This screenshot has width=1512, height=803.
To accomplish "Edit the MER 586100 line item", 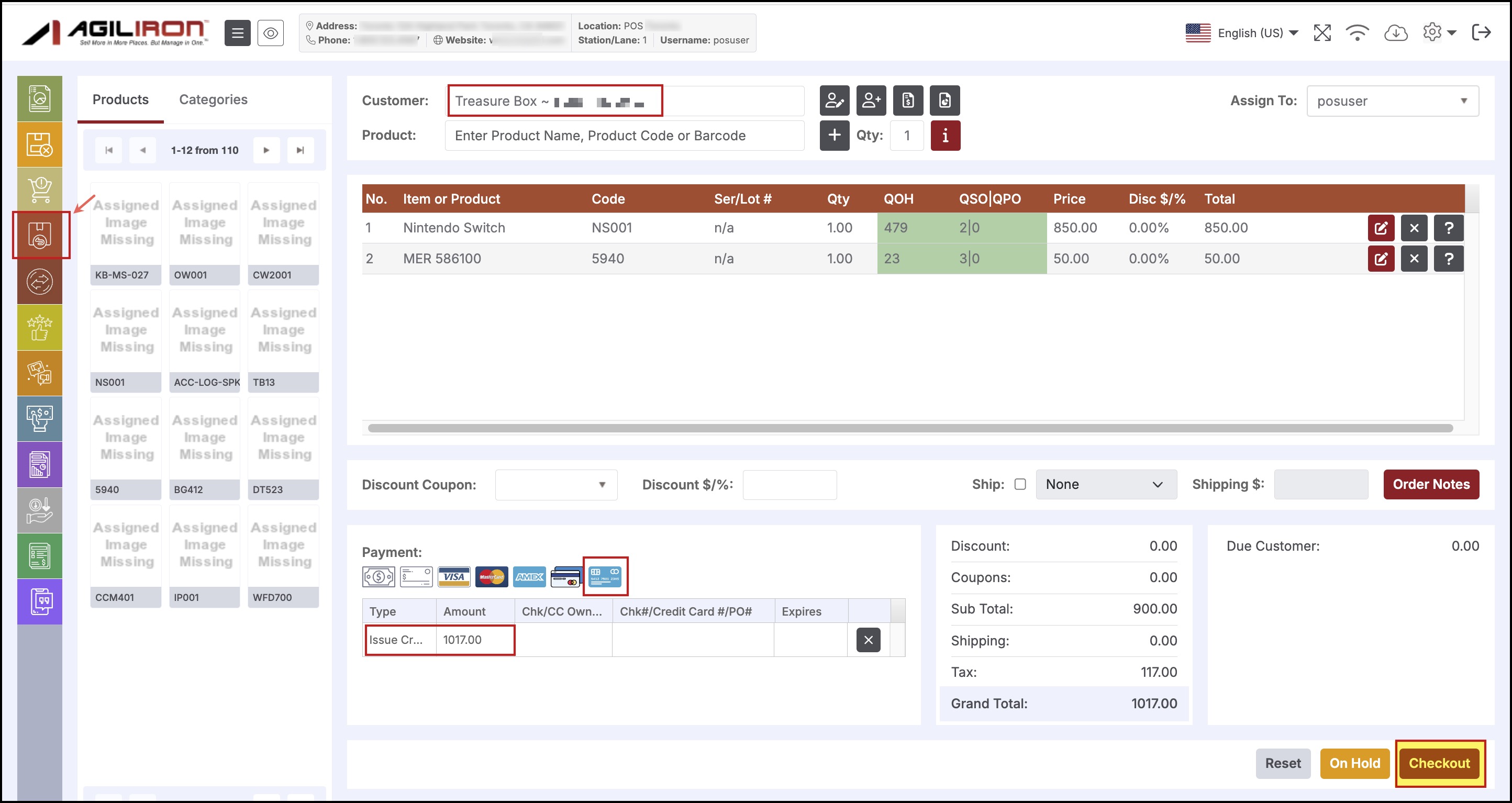I will coord(1381,258).
